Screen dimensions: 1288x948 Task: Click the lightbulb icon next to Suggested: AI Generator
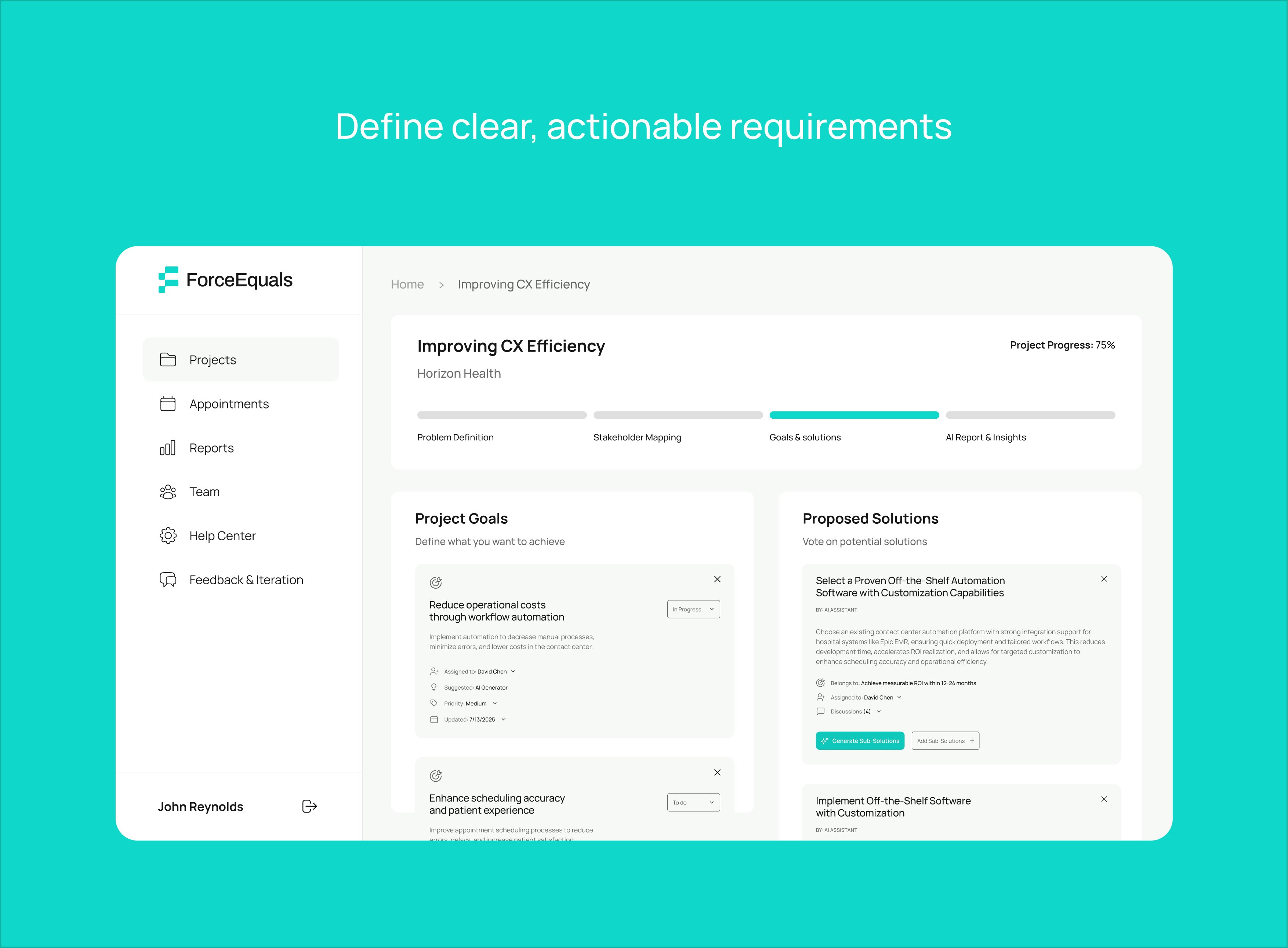click(434, 687)
